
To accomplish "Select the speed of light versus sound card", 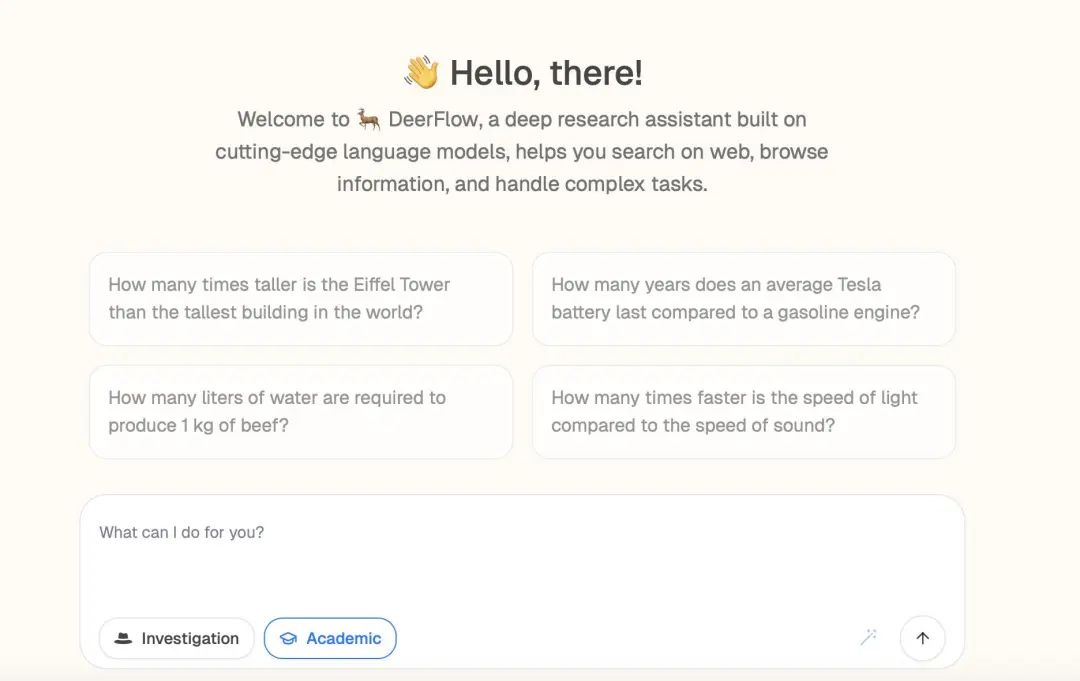I will [744, 412].
